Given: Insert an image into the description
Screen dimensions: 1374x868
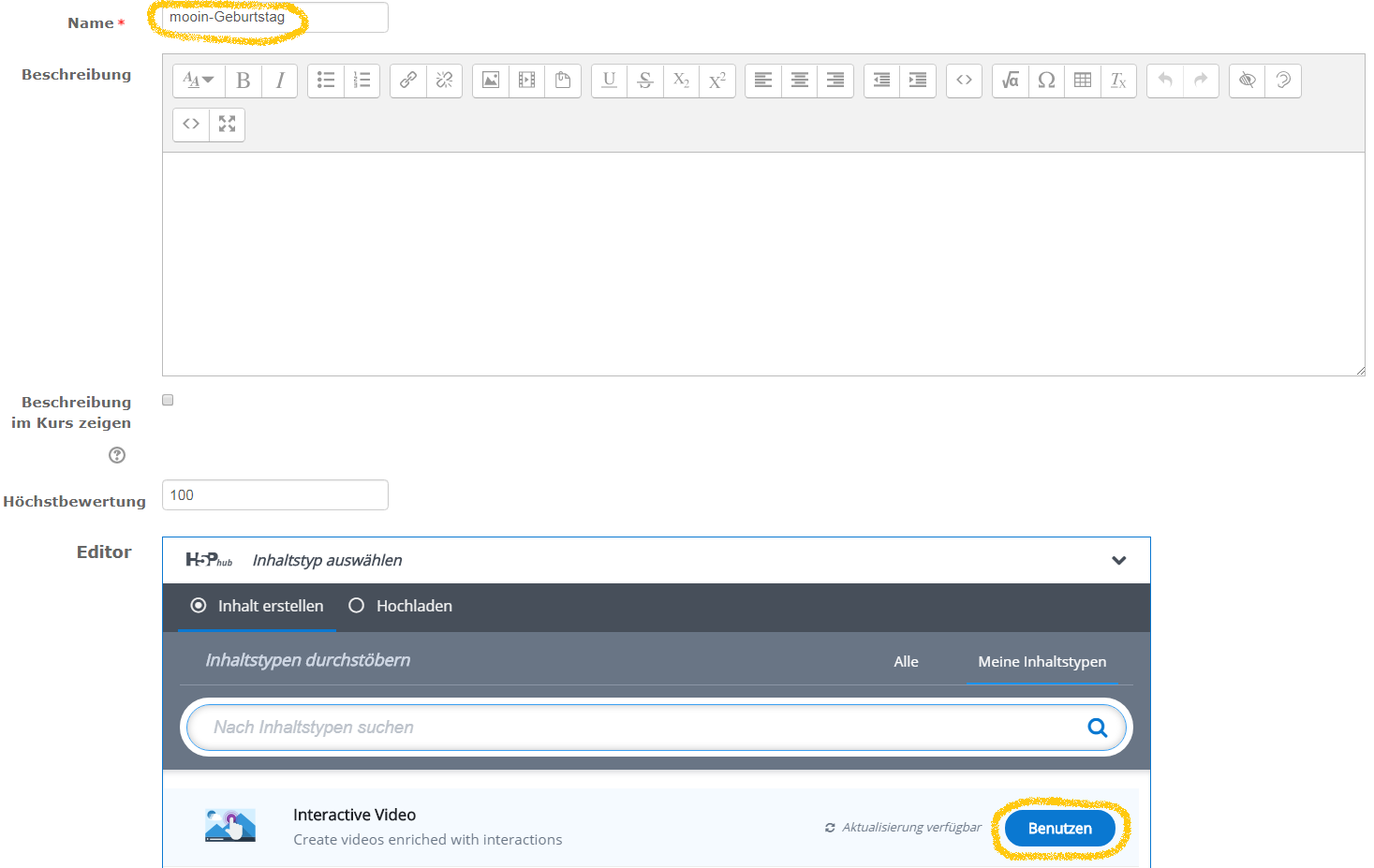Looking at the screenshot, I should tap(491, 81).
